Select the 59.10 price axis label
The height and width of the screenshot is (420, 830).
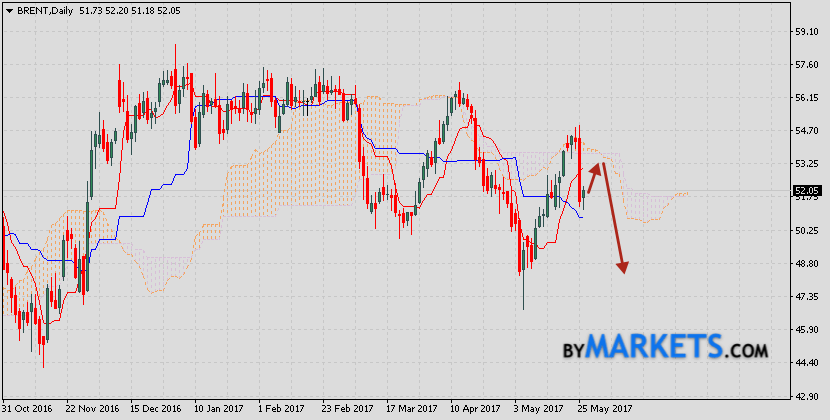pos(804,32)
